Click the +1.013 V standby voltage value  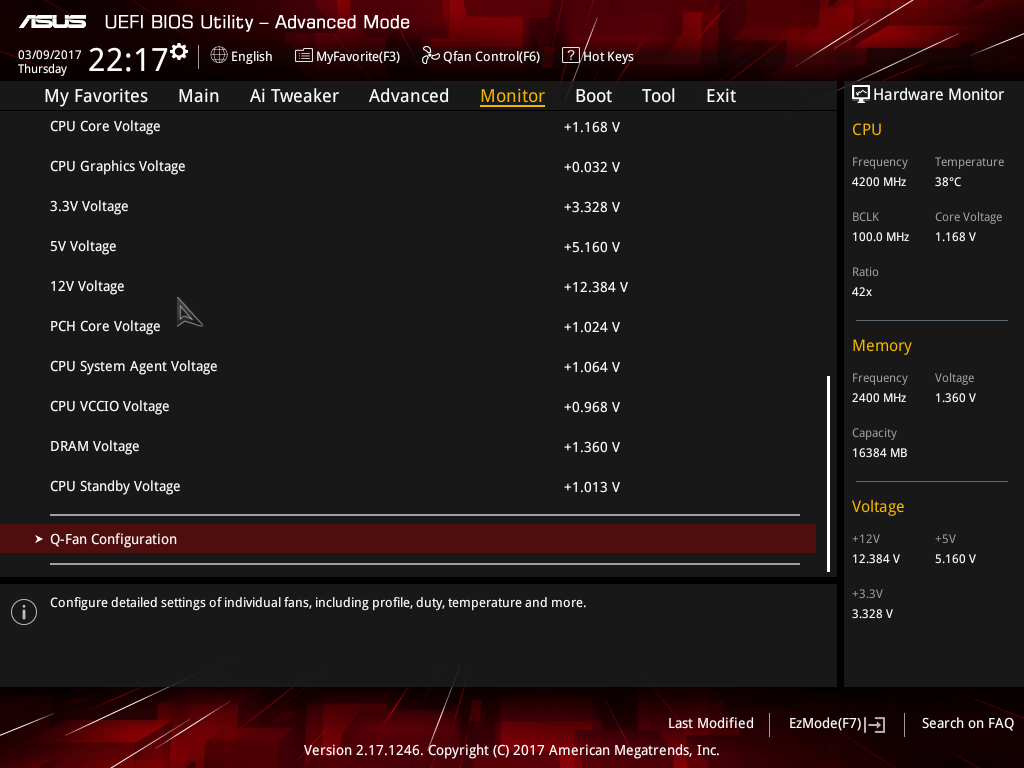coord(592,487)
